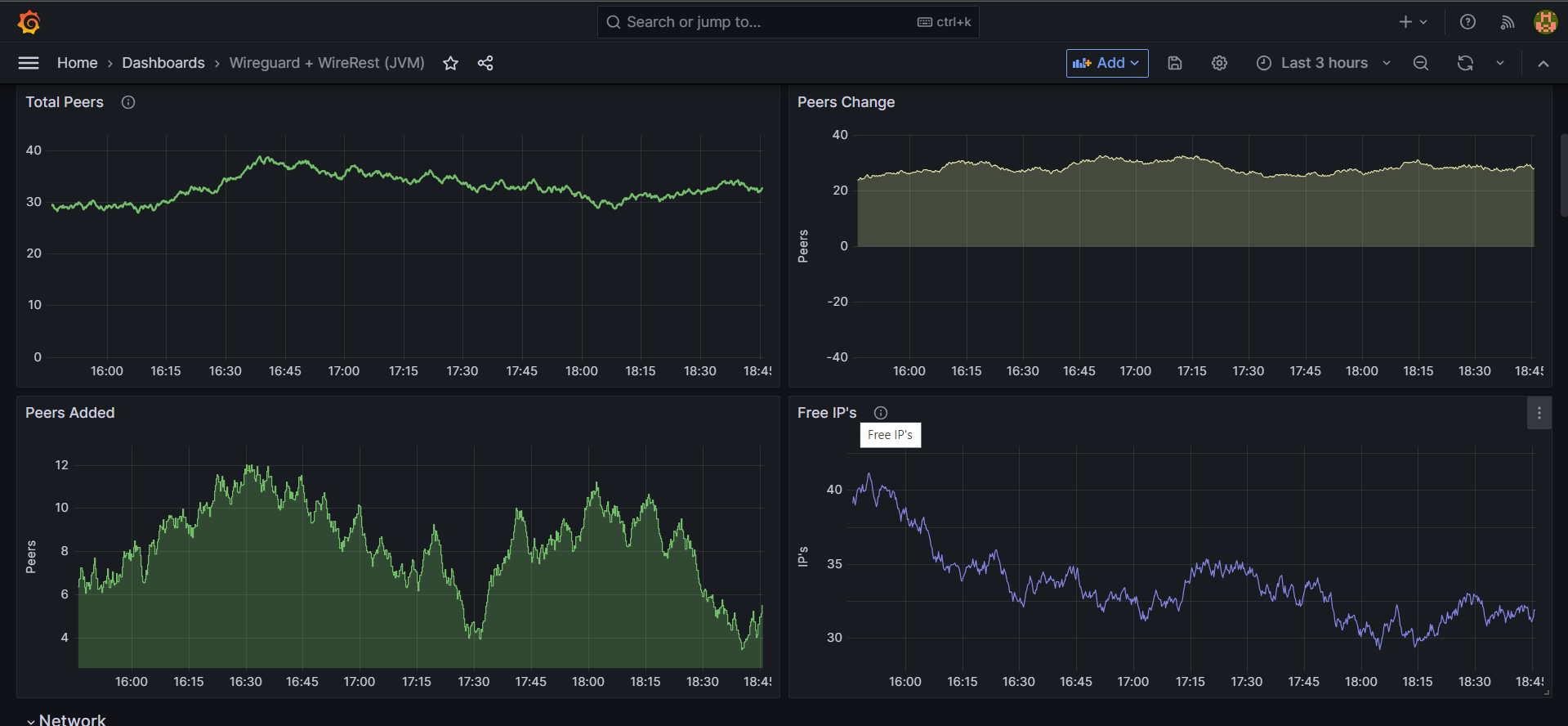
Task: Open dashboard settings gear icon
Action: pos(1219,63)
